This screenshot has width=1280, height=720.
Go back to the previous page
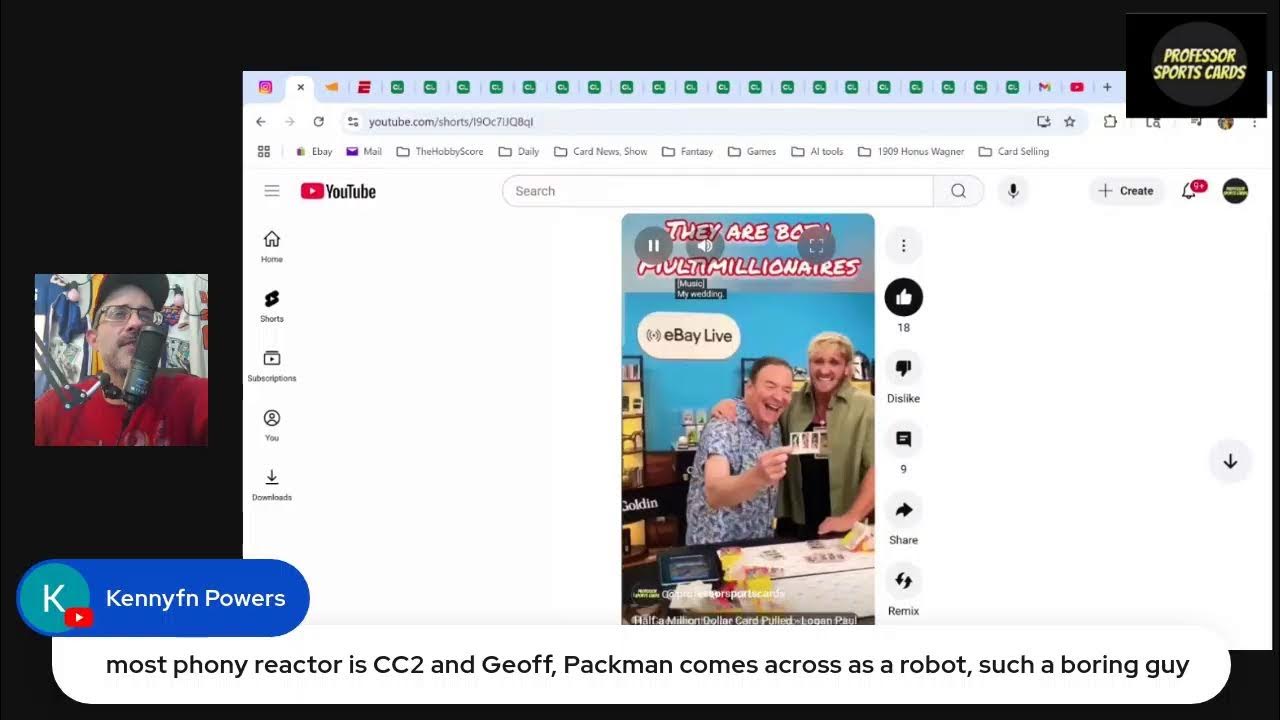(261, 121)
